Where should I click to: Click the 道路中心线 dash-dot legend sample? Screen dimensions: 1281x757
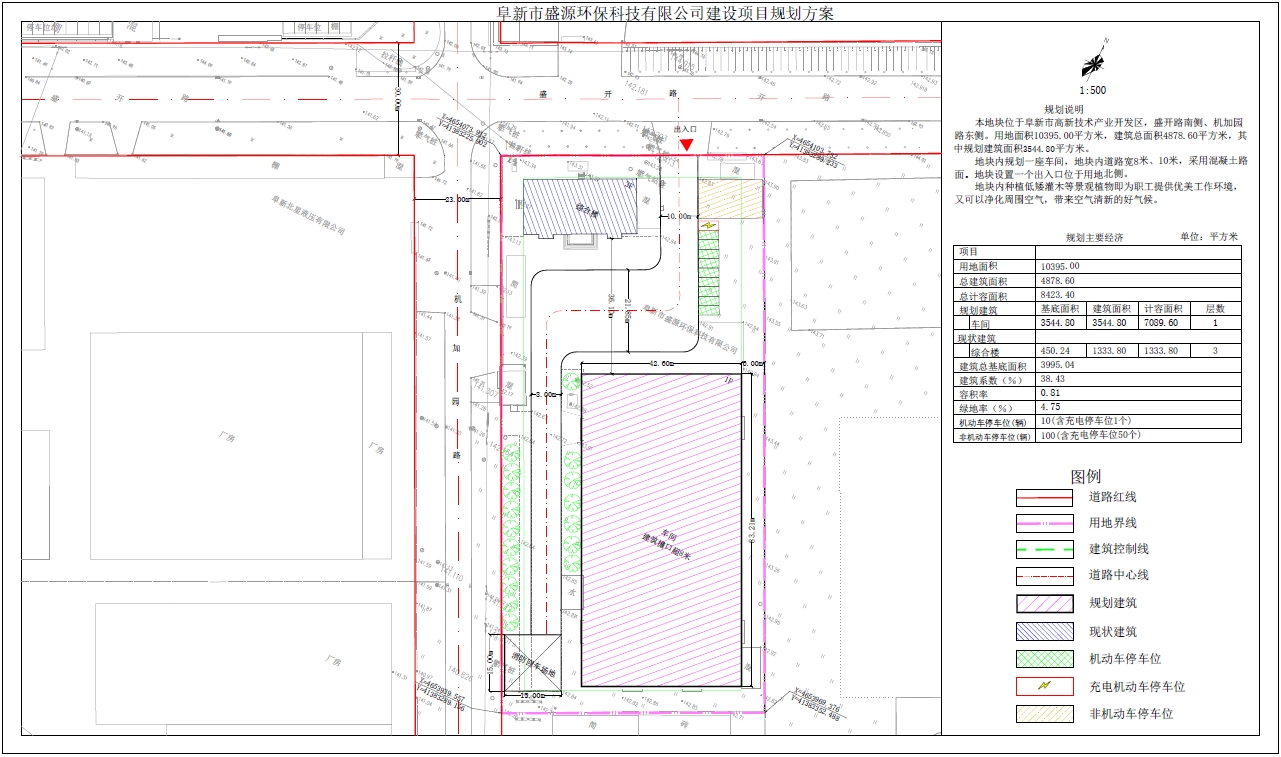coord(1045,575)
